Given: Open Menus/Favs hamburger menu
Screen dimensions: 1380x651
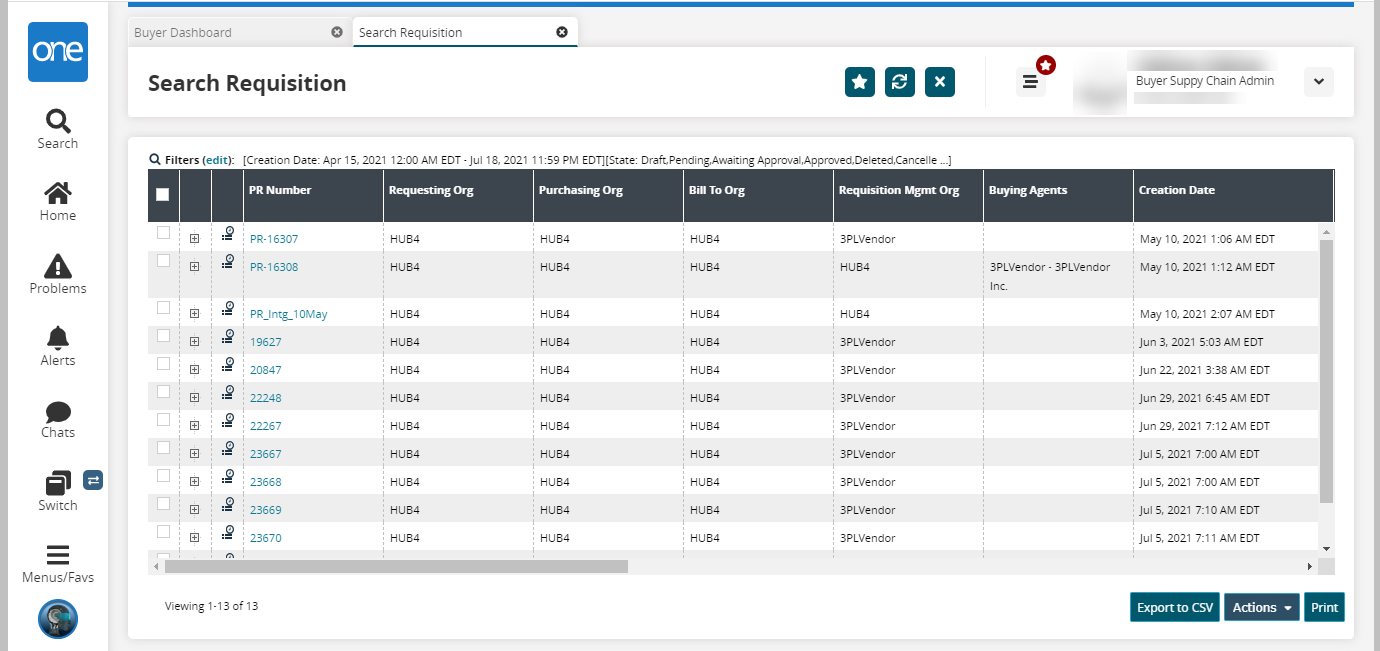Looking at the screenshot, I should coord(58,556).
